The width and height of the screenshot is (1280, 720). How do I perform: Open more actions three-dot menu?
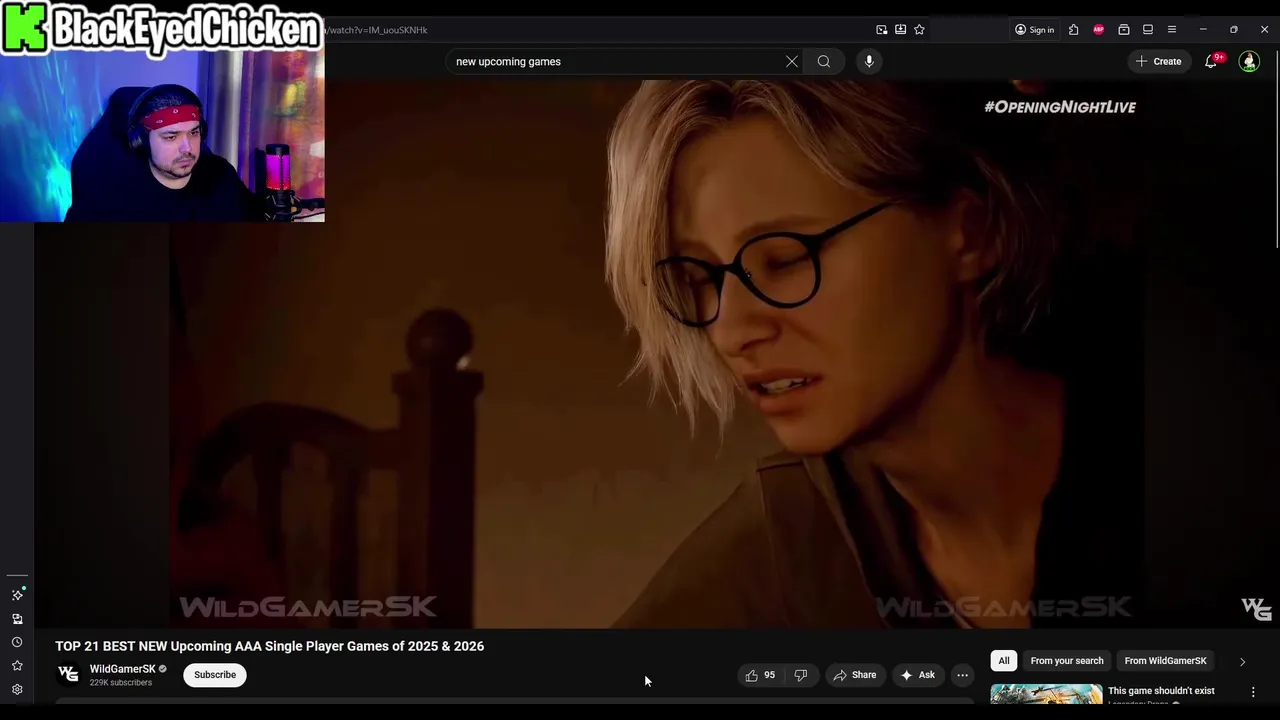tap(963, 675)
